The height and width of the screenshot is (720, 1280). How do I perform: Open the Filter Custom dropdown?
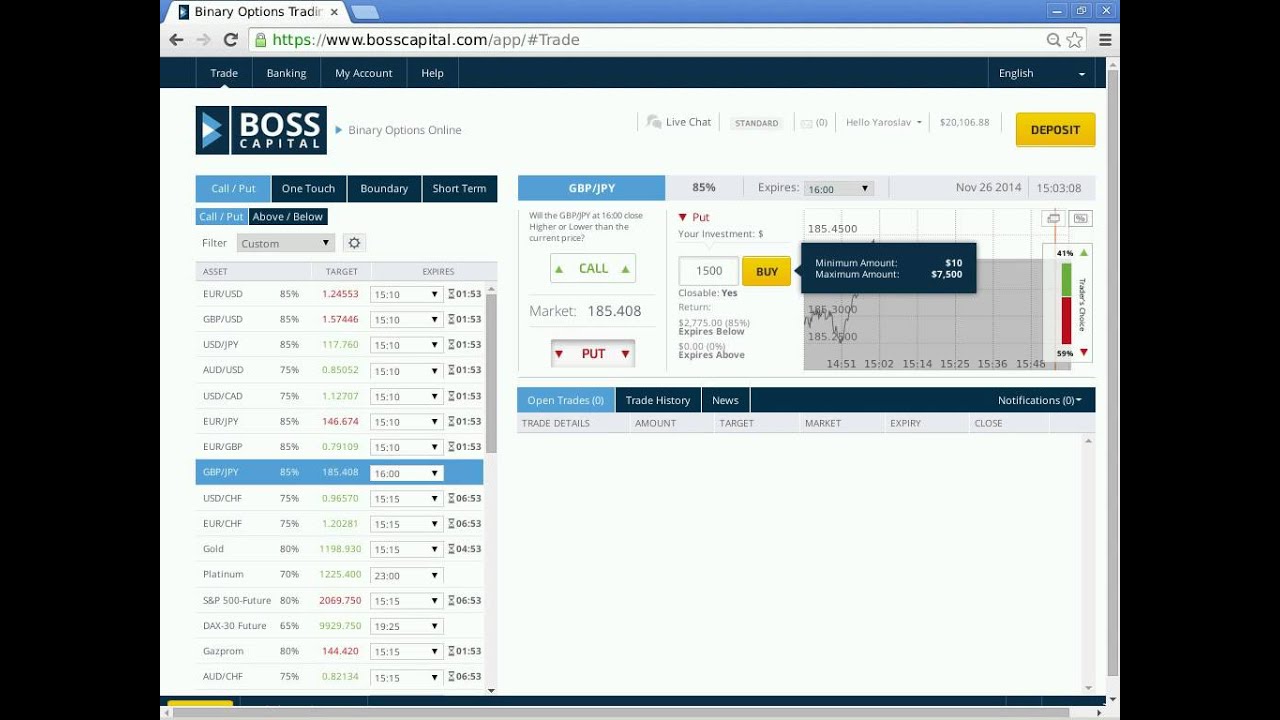click(286, 243)
